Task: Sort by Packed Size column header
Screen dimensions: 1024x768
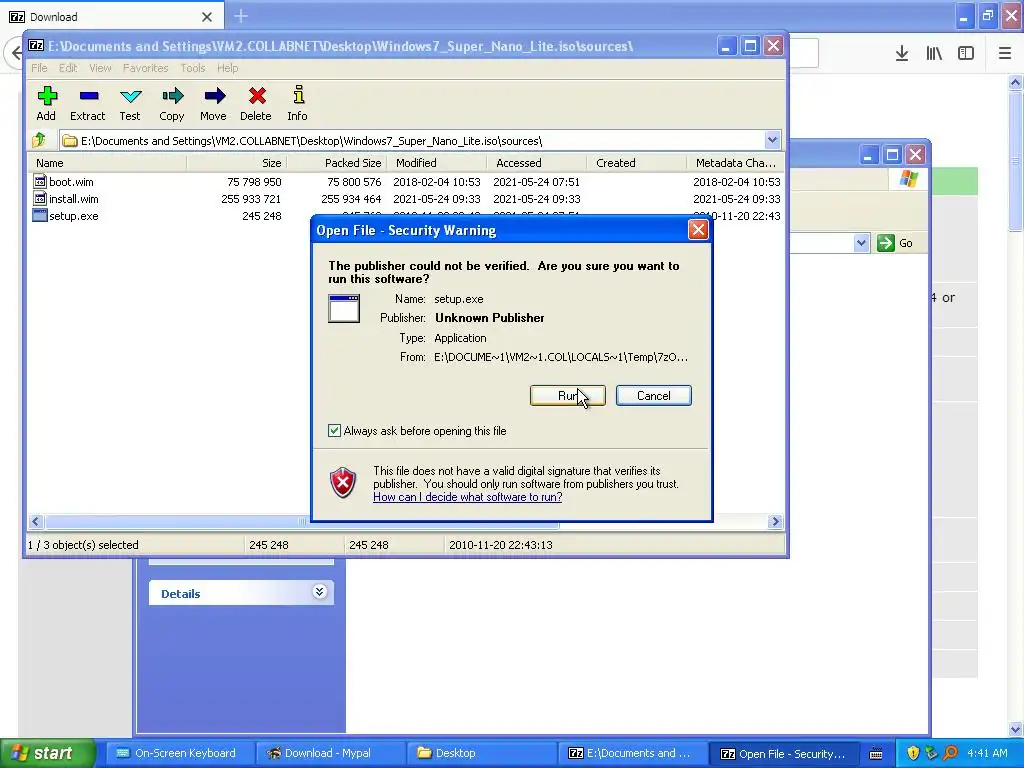Action: [x=337, y=163]
